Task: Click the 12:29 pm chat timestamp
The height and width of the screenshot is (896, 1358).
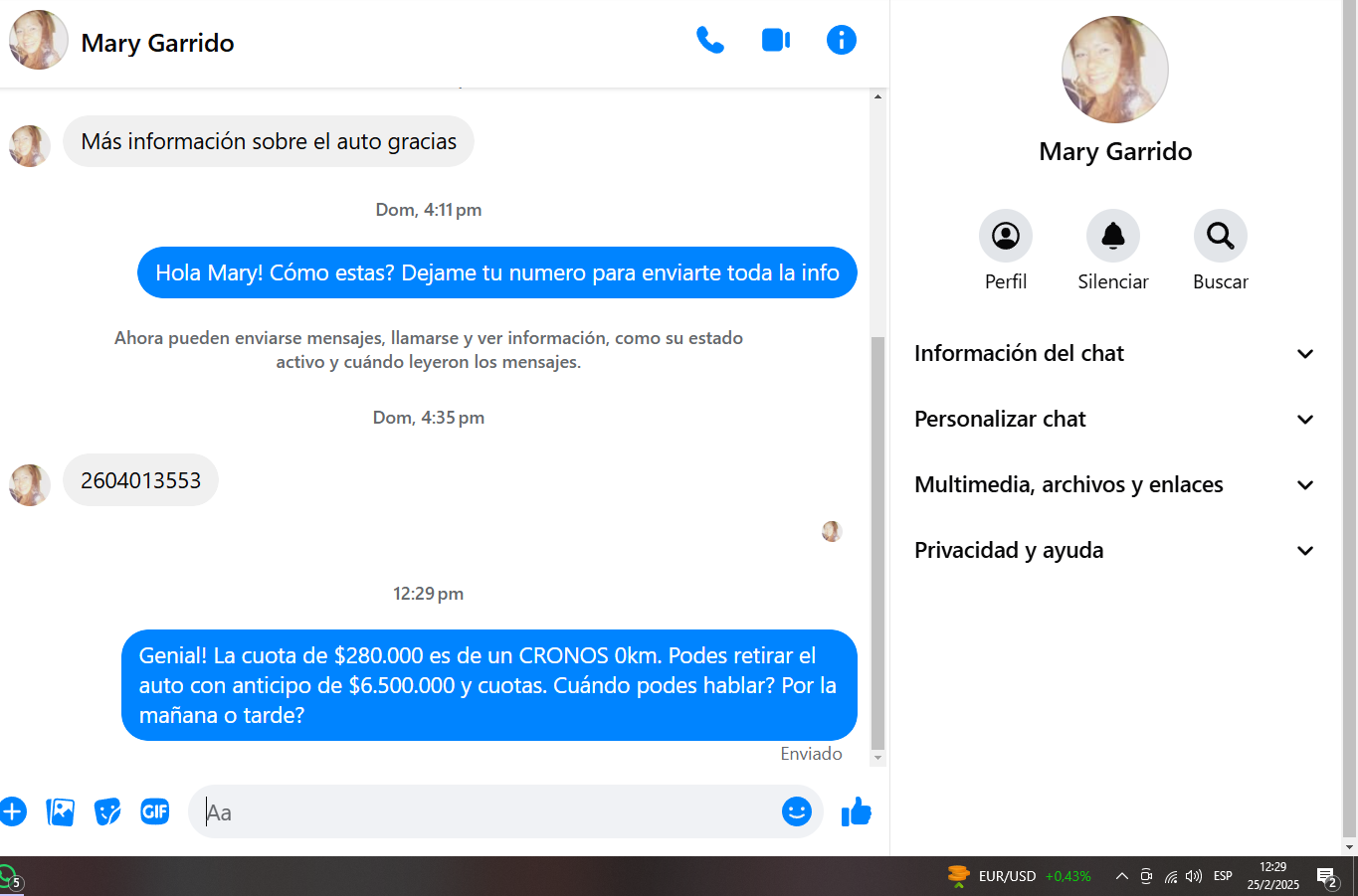Action: click(x=429, y=594)
